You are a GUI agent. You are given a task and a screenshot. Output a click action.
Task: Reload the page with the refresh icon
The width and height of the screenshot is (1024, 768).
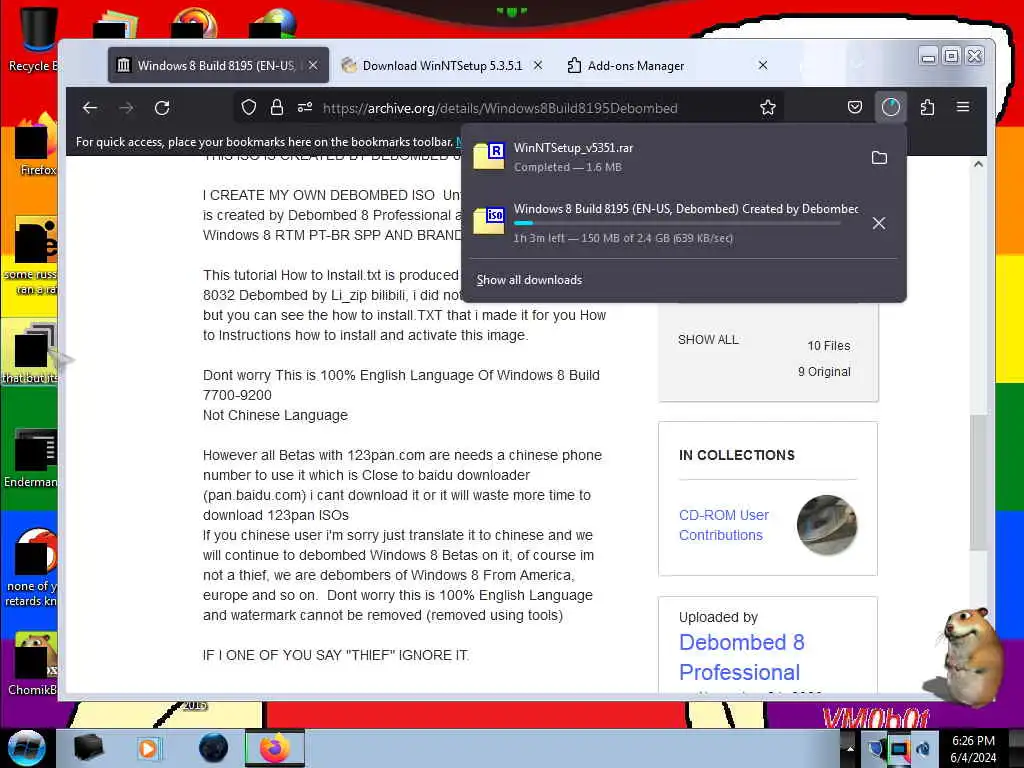coord(162,108)
